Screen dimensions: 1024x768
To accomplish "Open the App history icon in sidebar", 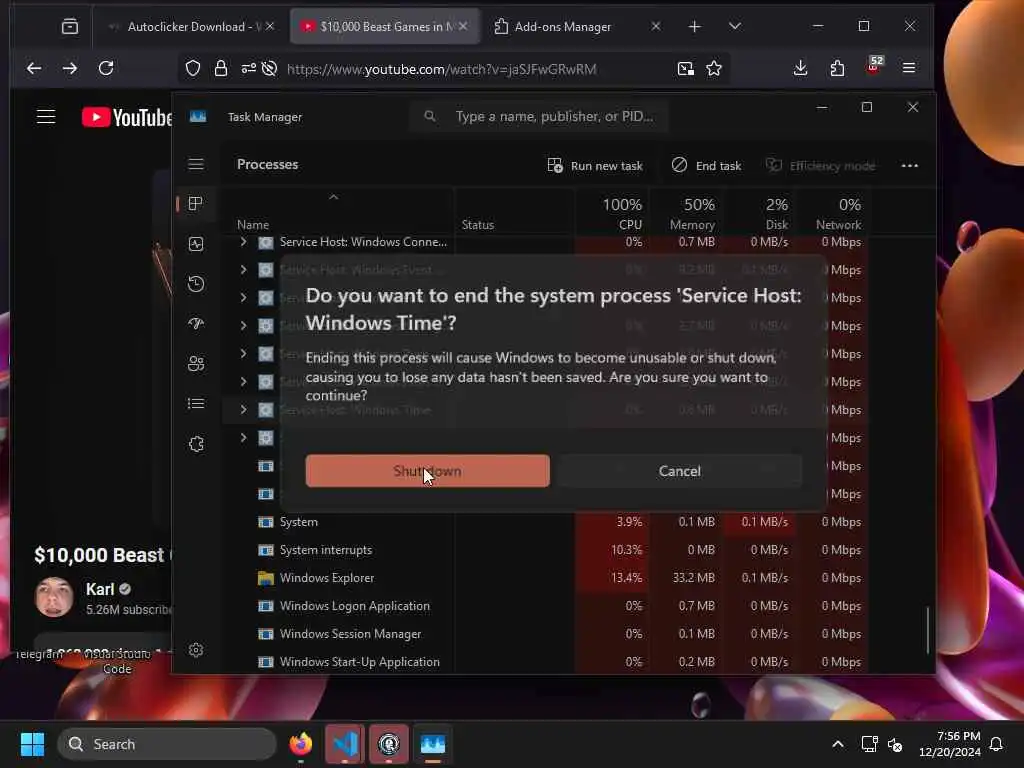I will click(196, 284).
